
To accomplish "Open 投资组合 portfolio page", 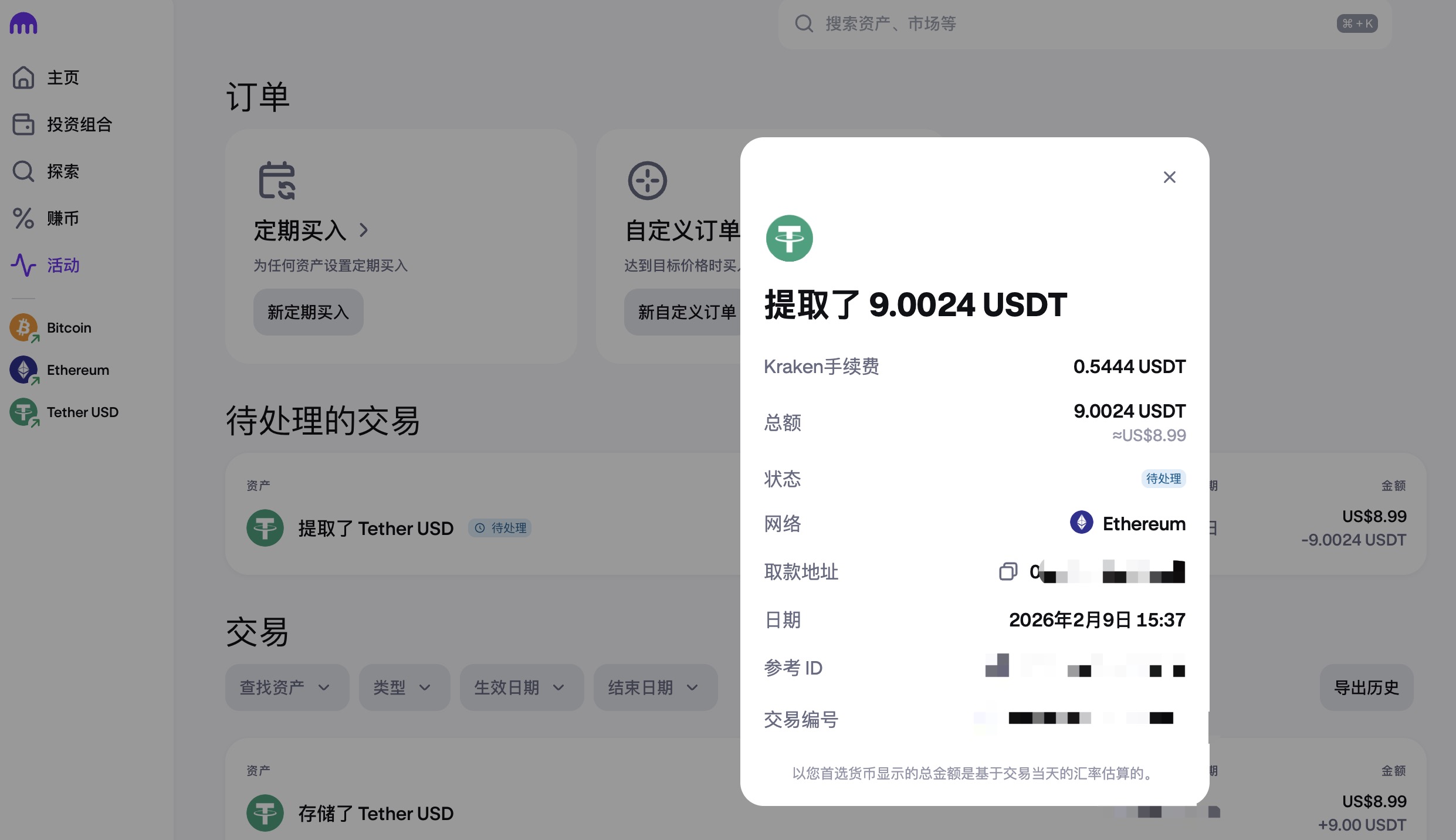I will [x=78, y=124].
